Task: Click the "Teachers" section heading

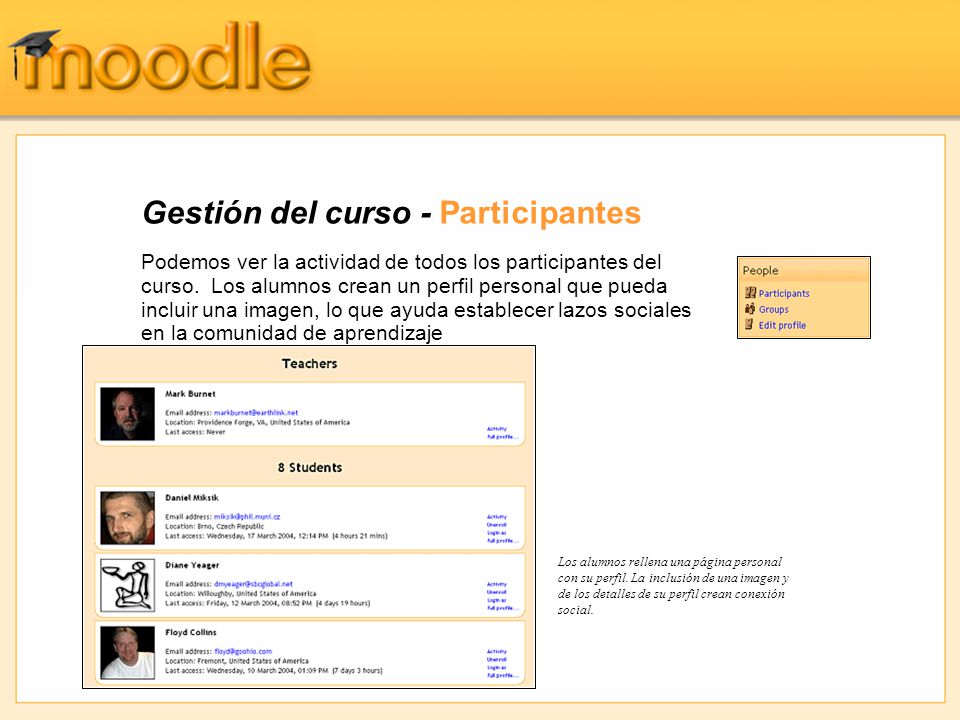Action: 309,364
